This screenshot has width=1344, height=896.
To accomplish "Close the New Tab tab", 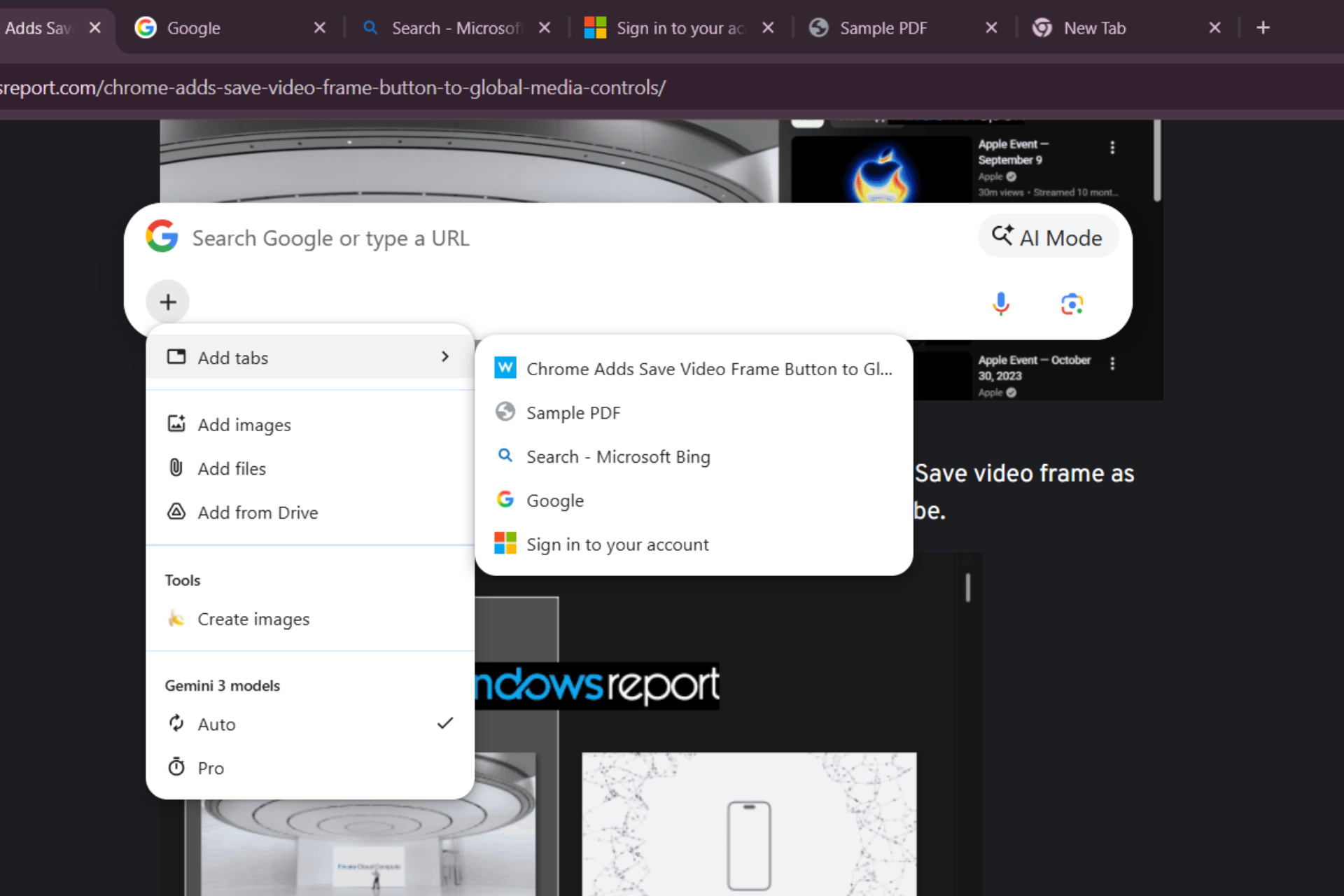I will click(x=1214, y=27).
